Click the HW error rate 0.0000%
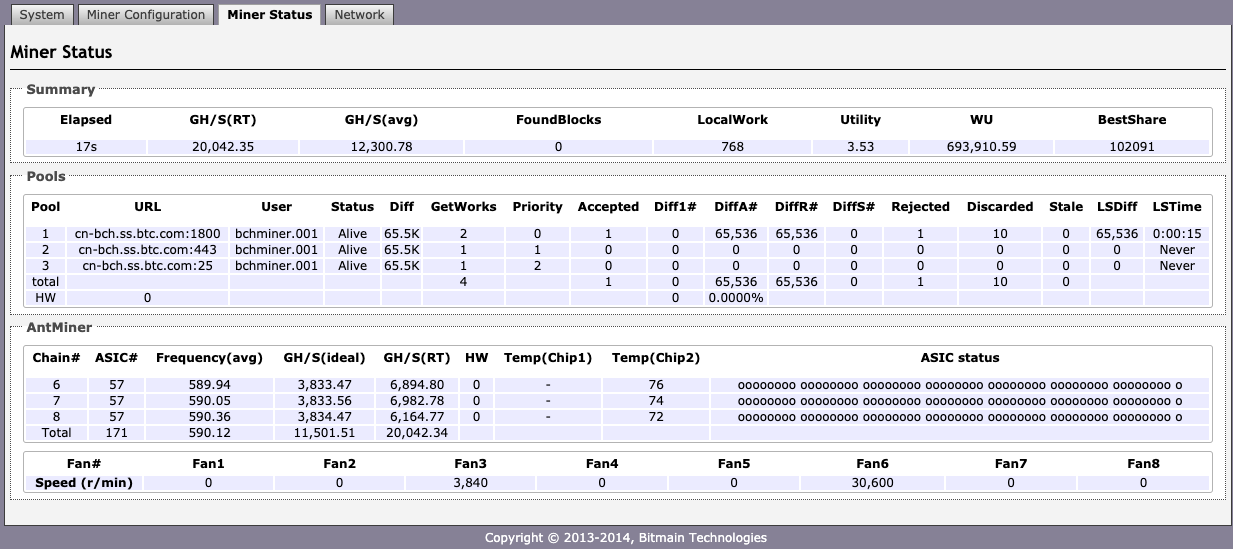 click(x=735, y=298)
